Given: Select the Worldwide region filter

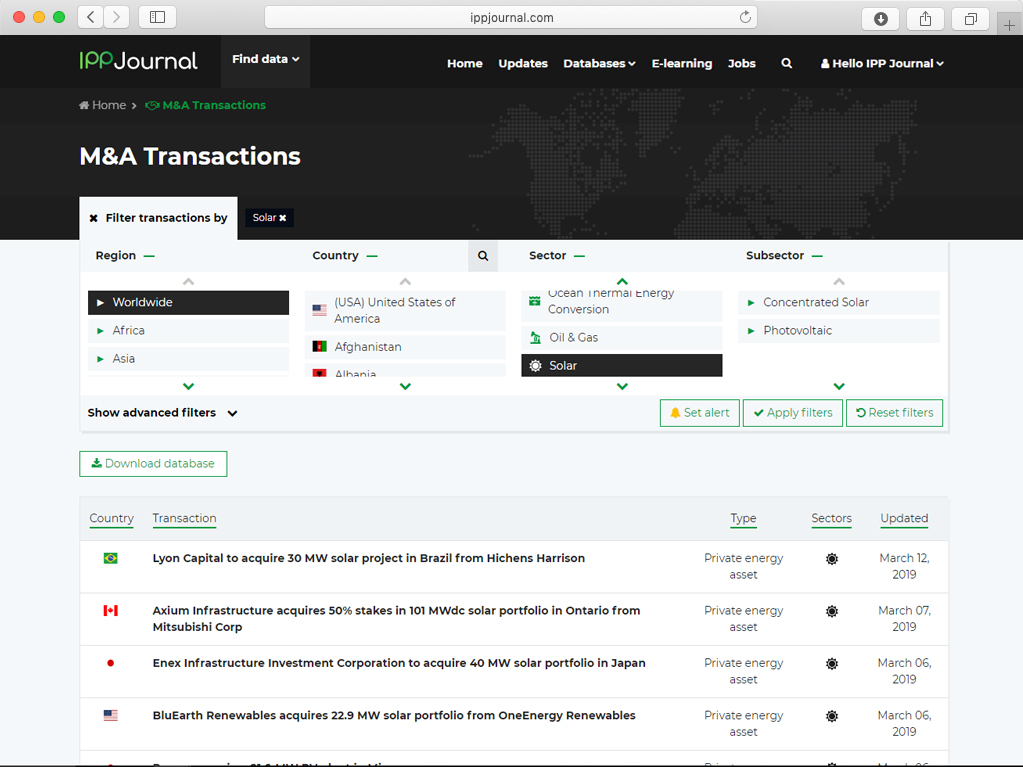Looking at the screenshot, I should [188, 303].
